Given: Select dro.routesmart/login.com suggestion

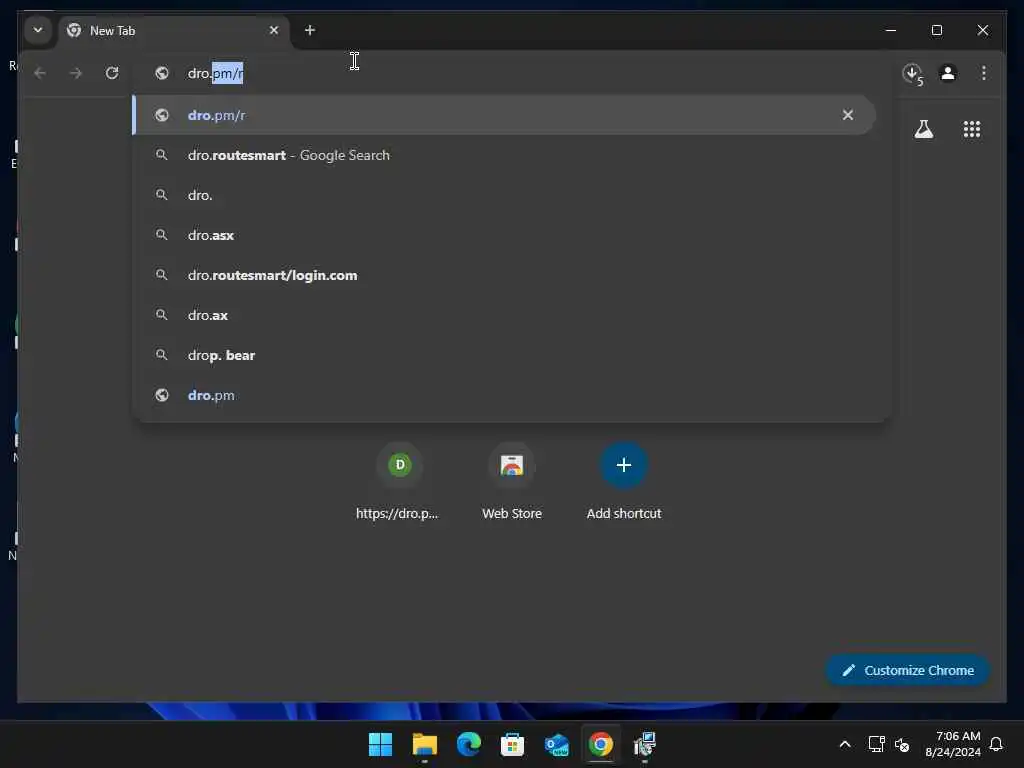Looking at the screenshot, I should click(503, 275).
